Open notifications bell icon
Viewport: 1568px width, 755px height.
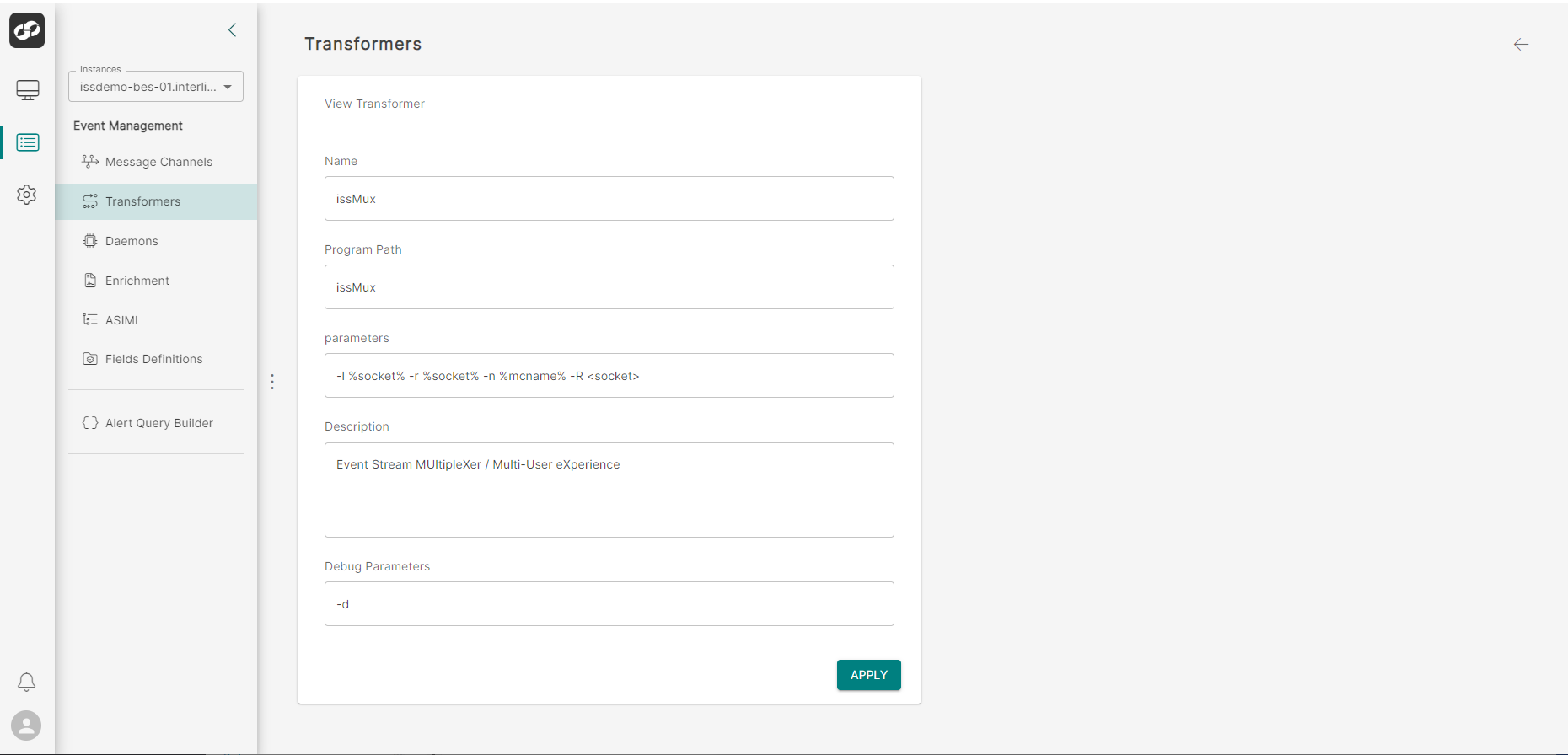coord(27,682)
